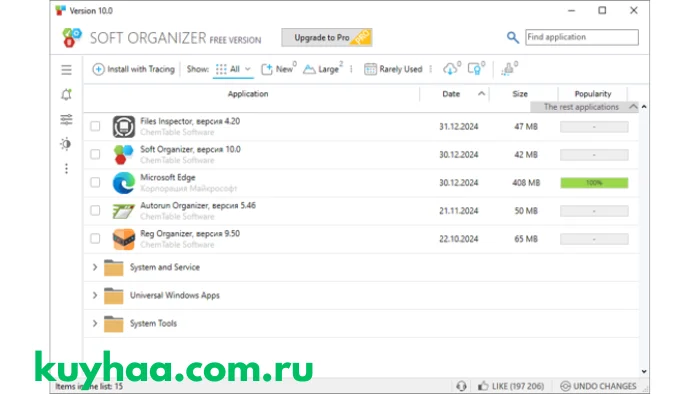Open settings sliders icon in sidebar
The height and width of the screenshot is (394, 700).
point(66,119)
